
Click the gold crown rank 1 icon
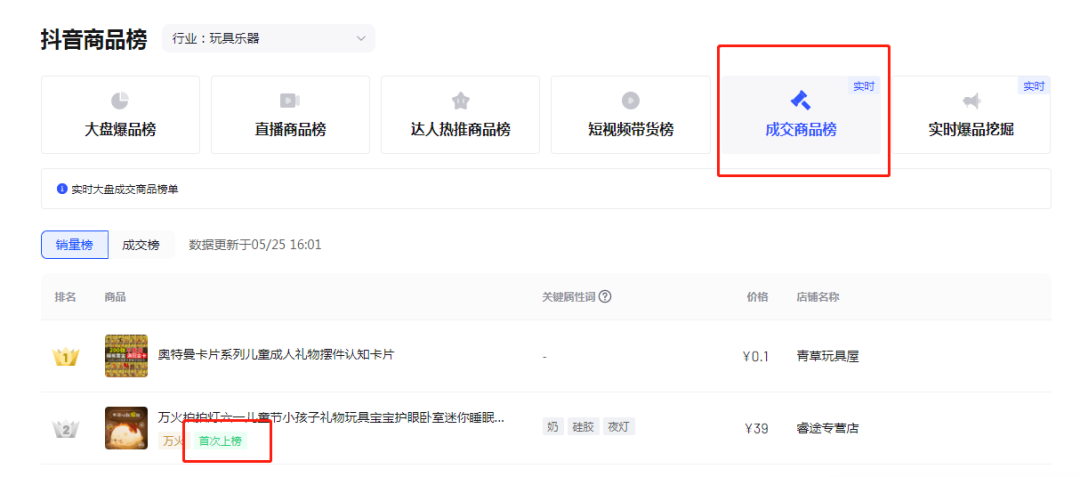click(x=65, y=357)
